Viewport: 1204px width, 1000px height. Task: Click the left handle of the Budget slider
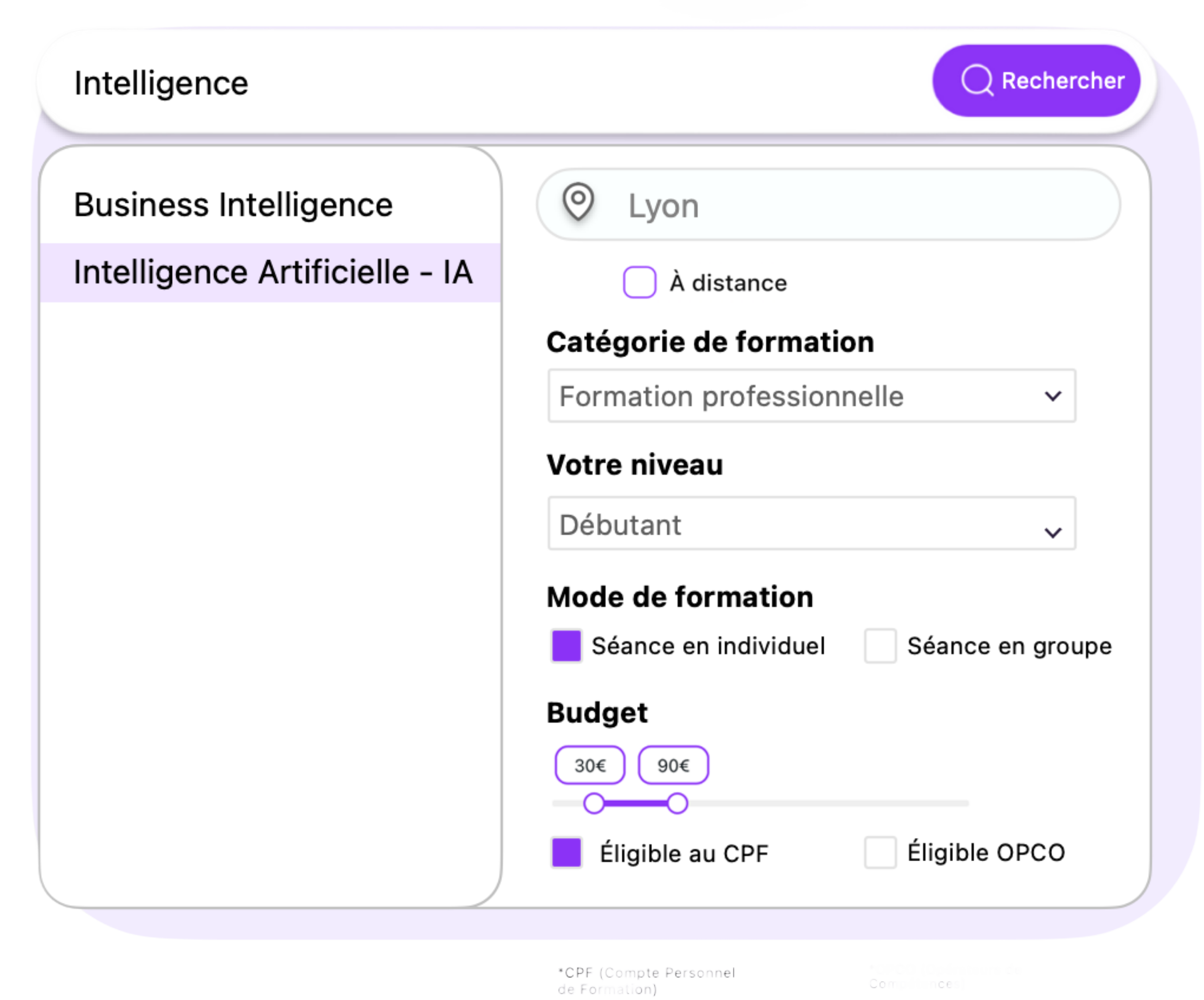[594, 804]
